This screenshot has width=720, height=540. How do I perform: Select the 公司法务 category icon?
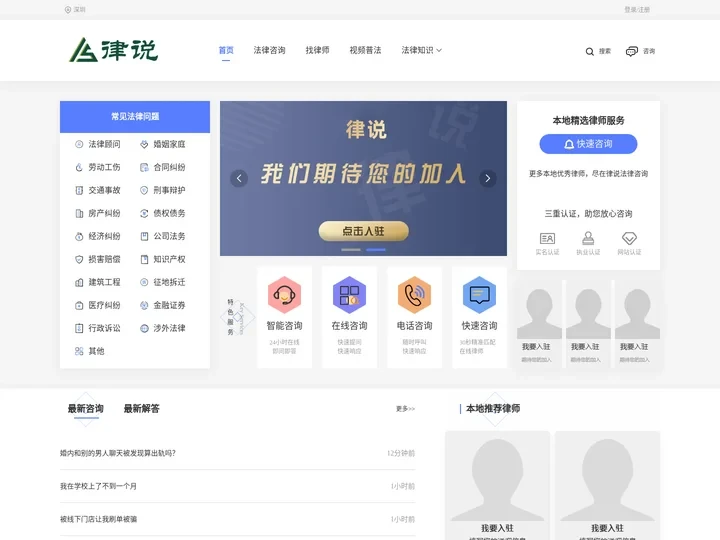click(144, 236)
